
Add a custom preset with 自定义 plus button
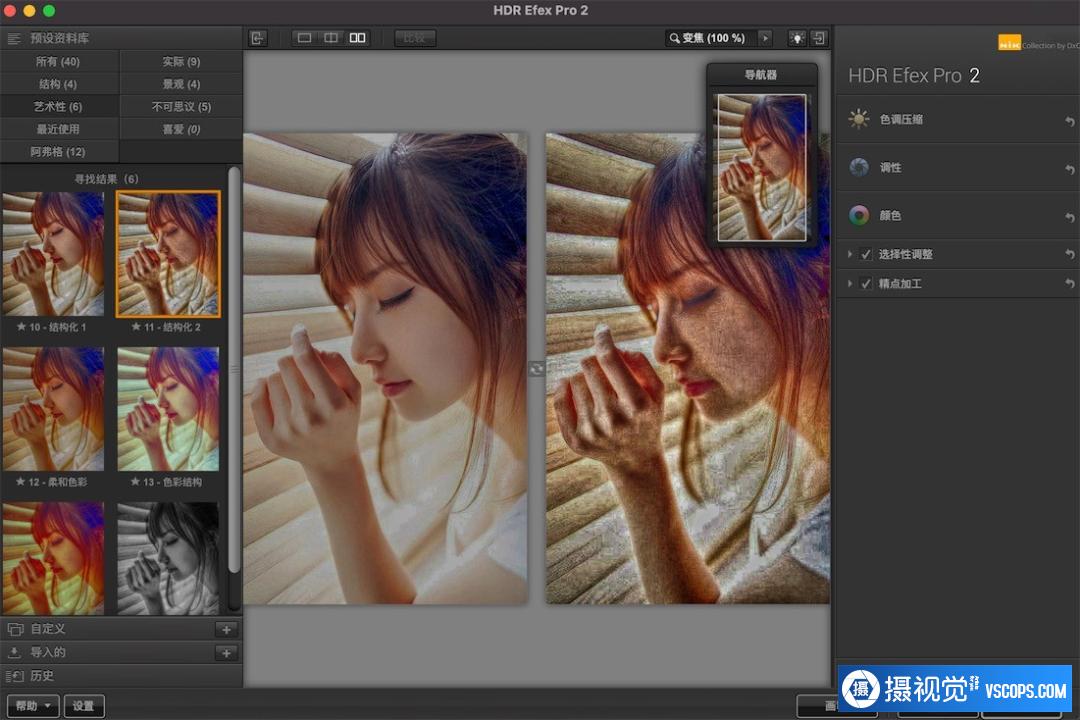(226, 629)
